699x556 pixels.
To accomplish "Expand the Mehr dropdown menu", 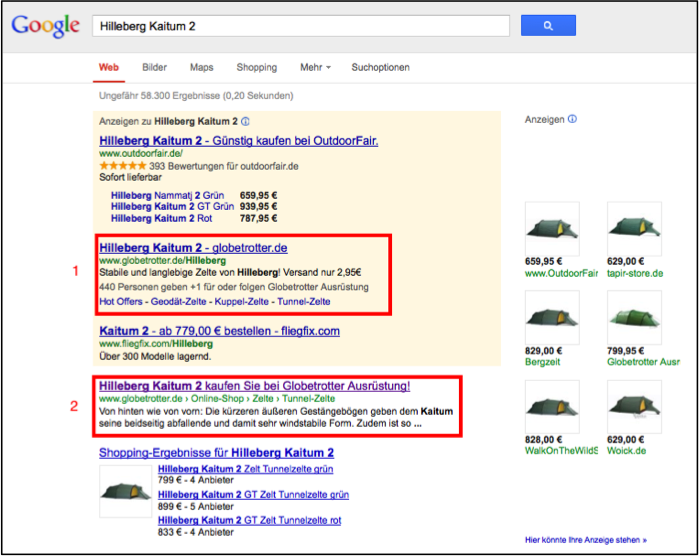I will pyautogui.click(x=315, y=67).
